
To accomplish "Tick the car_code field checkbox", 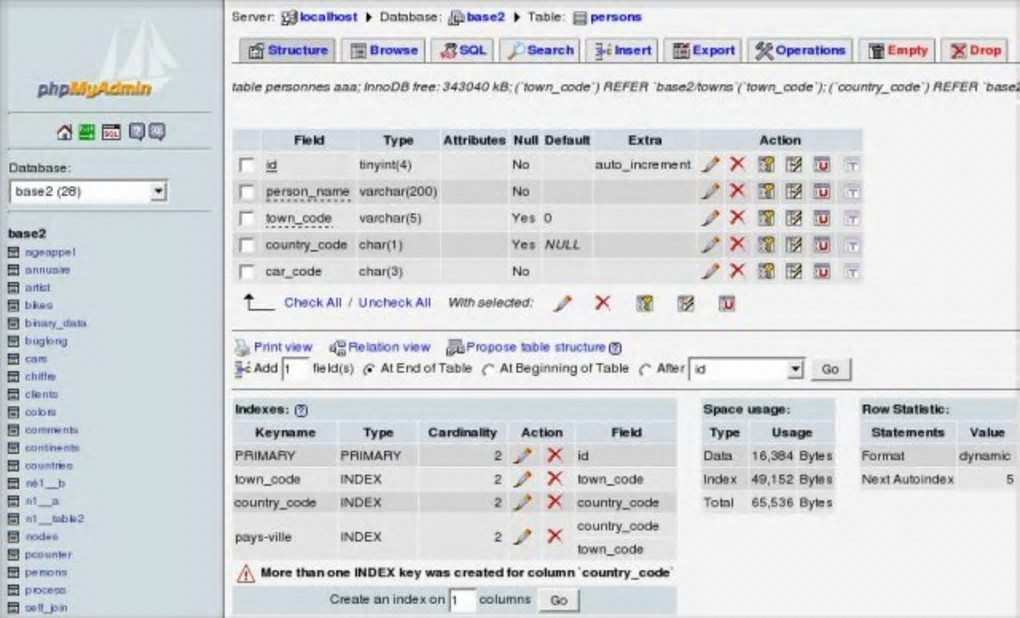I will tap(247, 272).
